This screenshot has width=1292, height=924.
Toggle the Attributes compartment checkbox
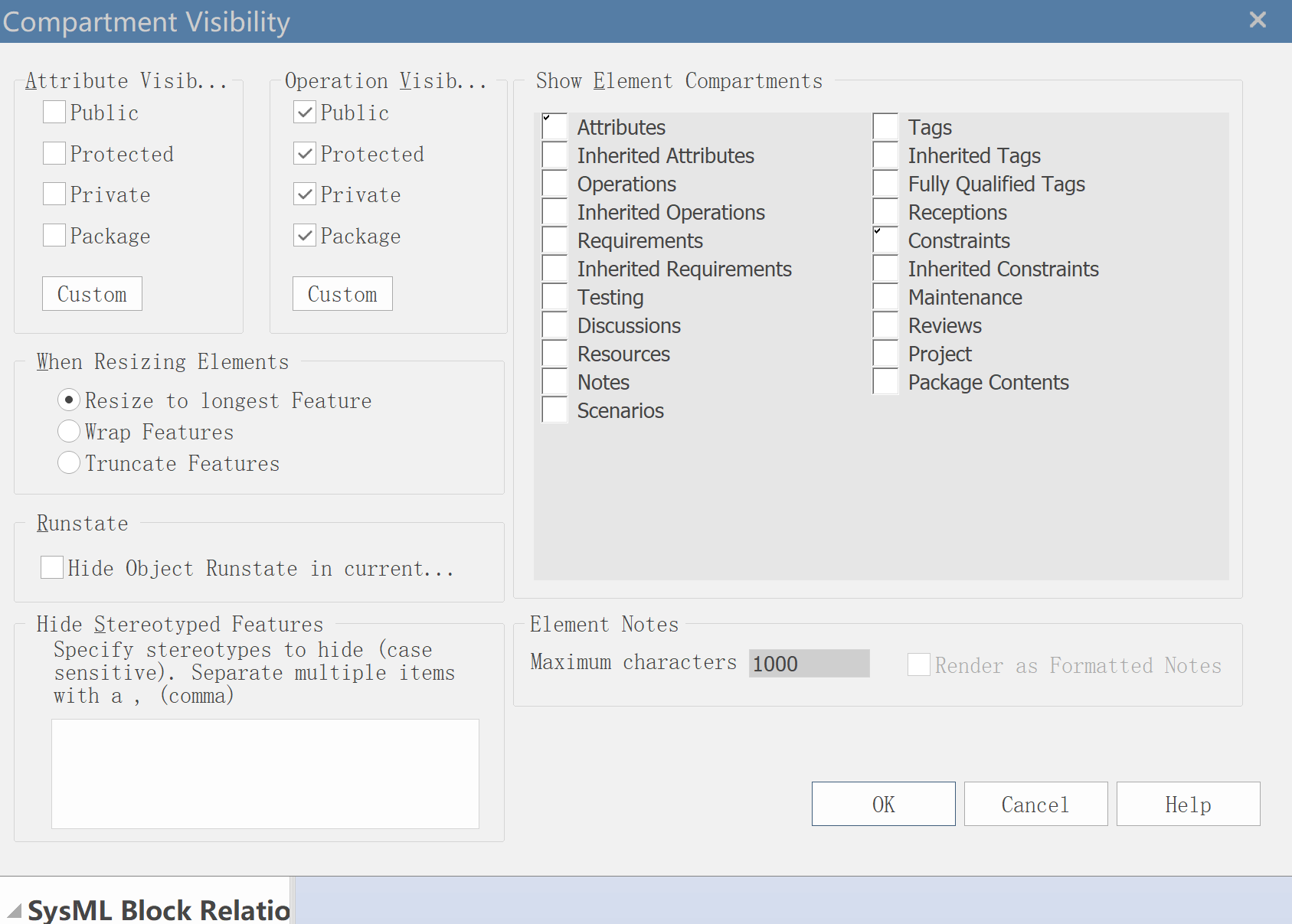click(x=554, y=126)
